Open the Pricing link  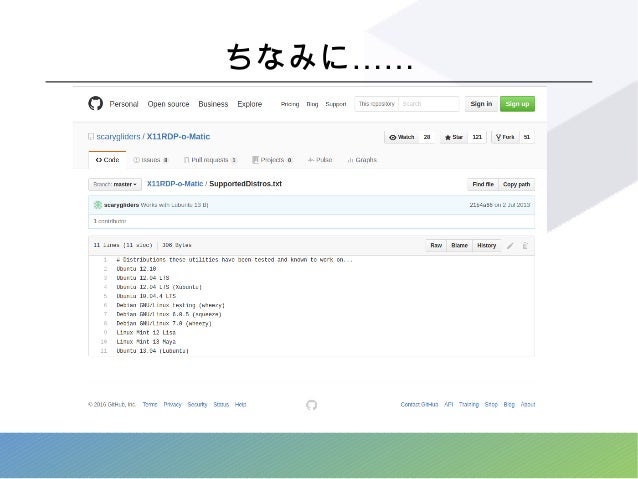click(290, 104)
